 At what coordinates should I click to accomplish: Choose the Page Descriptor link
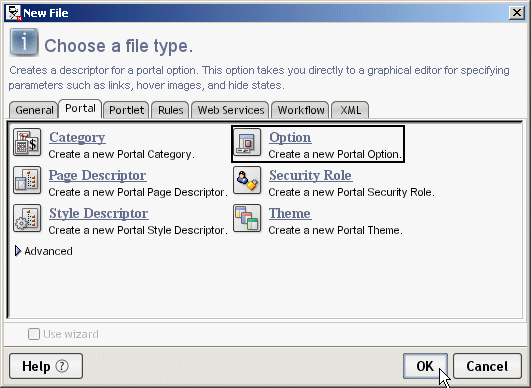pos(98,175)
